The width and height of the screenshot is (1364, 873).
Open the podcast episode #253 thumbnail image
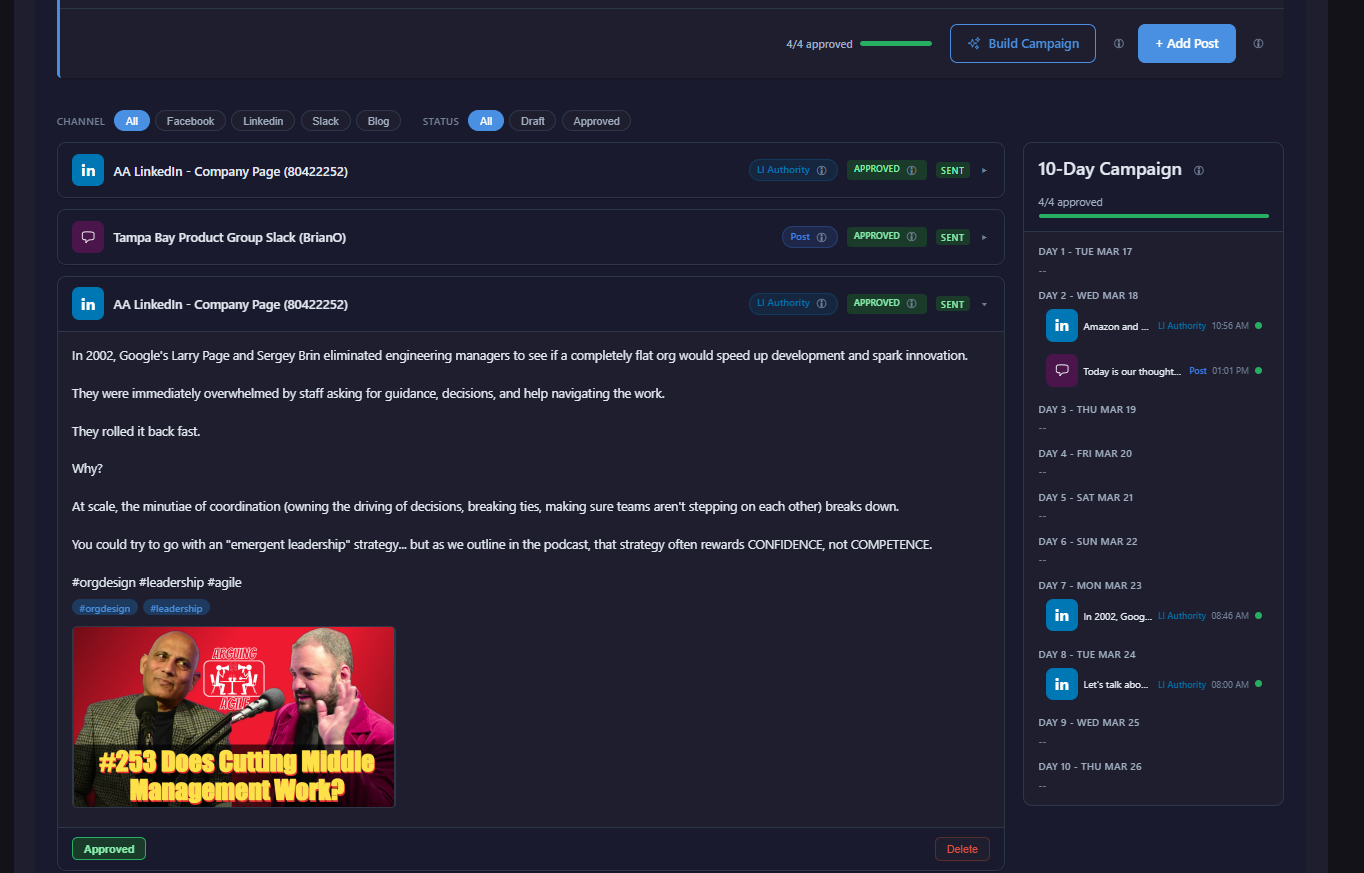point(234,717)
